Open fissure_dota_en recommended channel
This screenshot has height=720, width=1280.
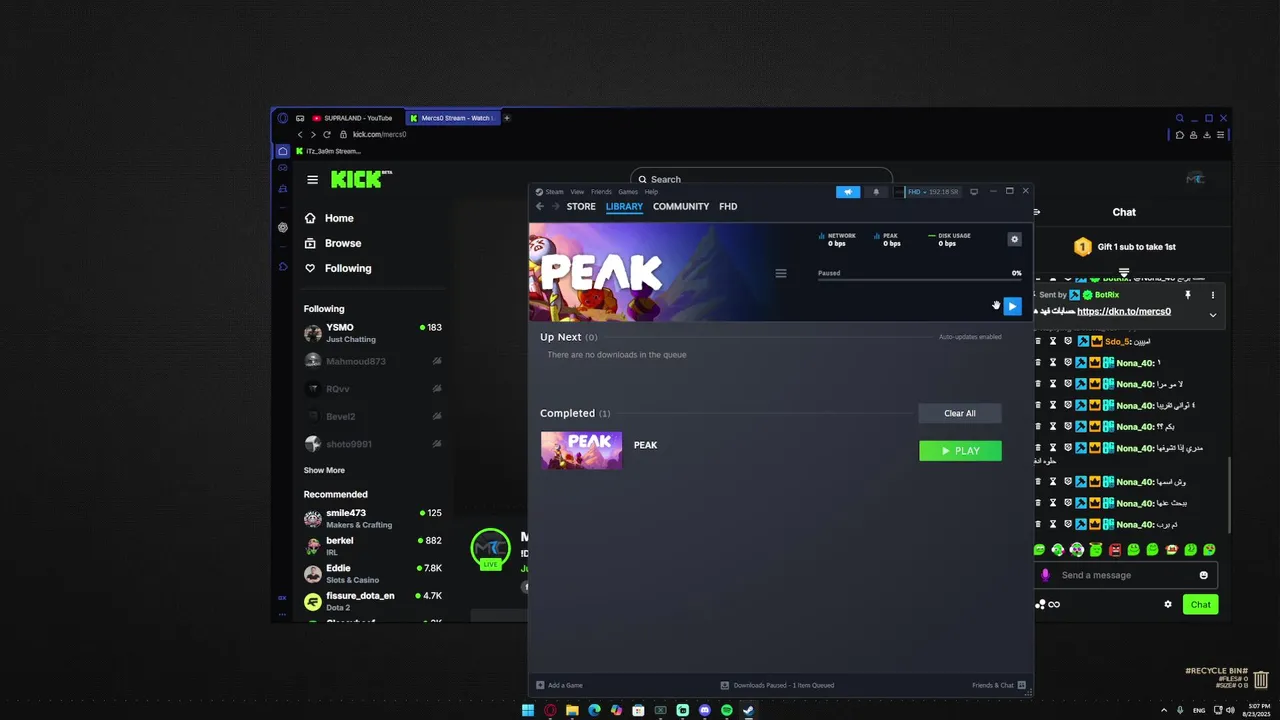pyautogui.click(x=373, y=601)
